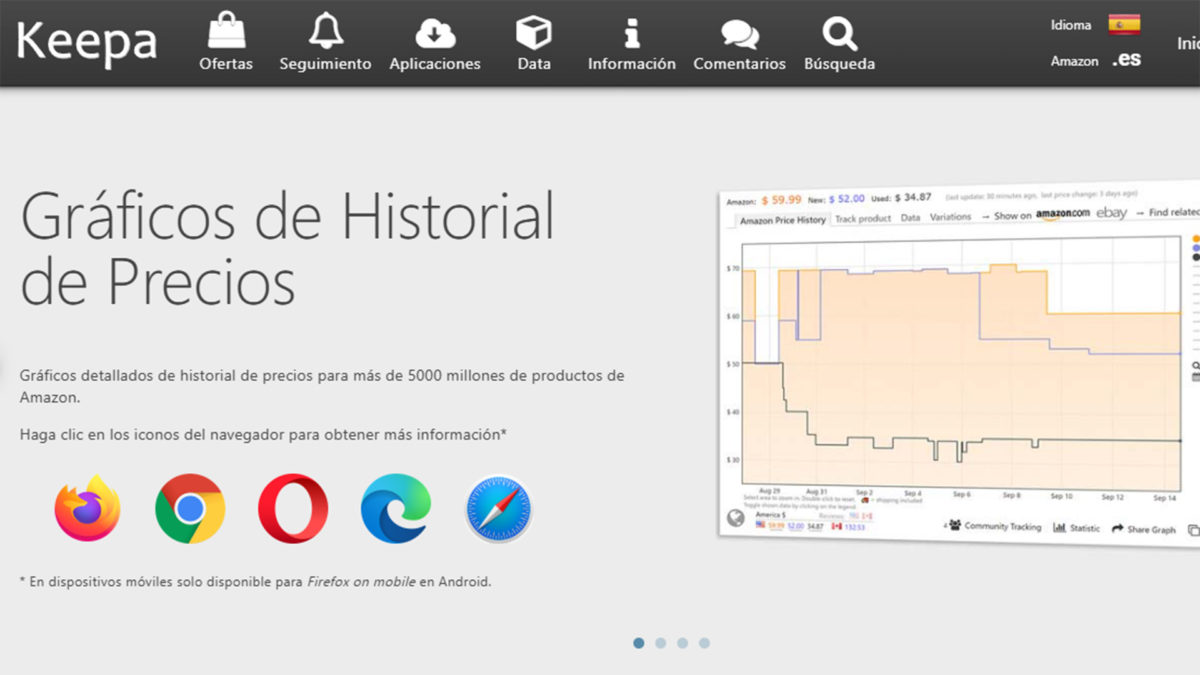Select third carousel dot
The height and width of the screenshot is (675, 1200).
pos(683,643)
